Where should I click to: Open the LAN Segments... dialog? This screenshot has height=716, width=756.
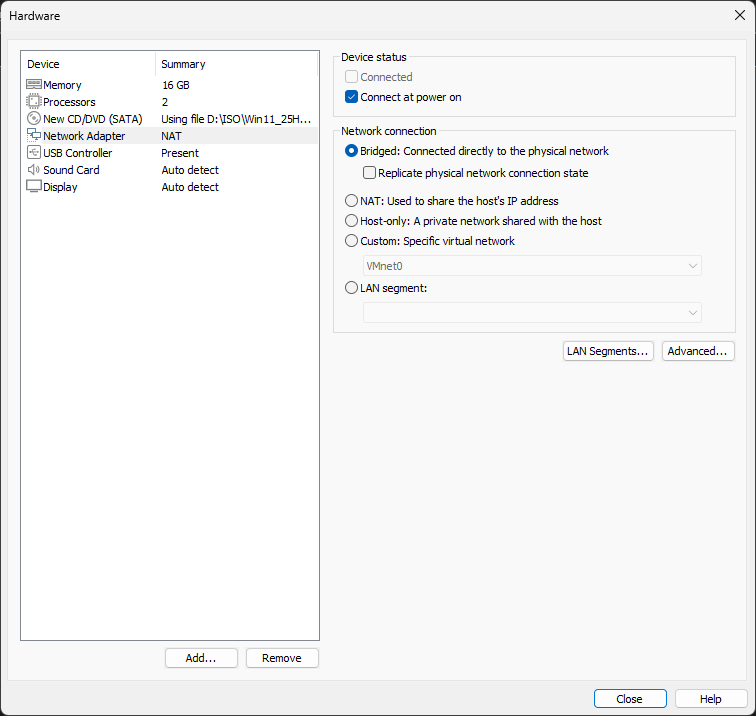pos(608,351)
